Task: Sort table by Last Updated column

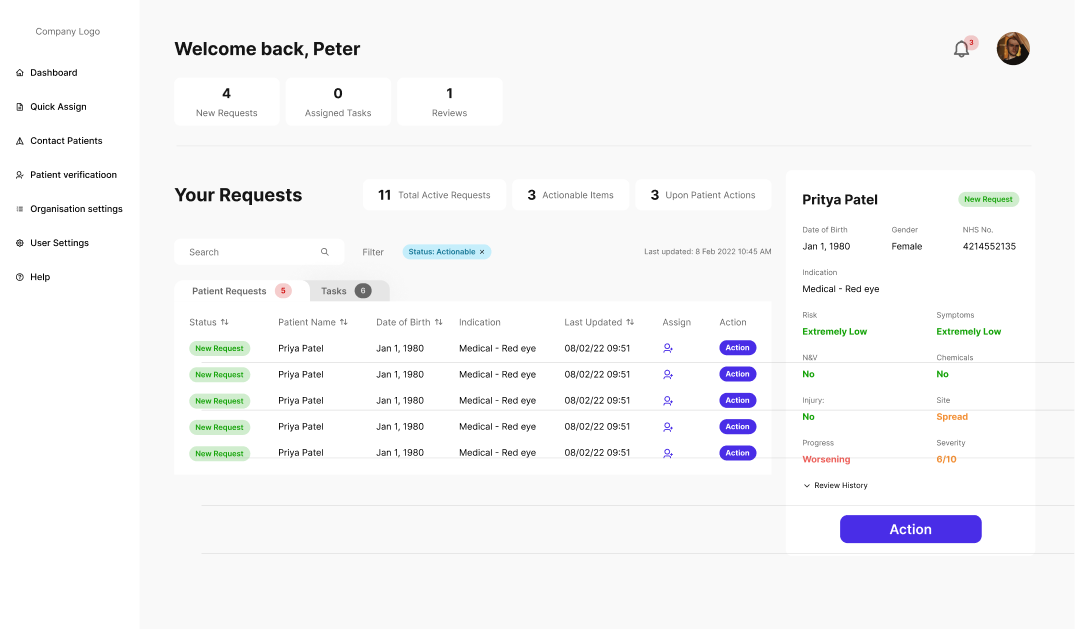Action: point(630,322)
